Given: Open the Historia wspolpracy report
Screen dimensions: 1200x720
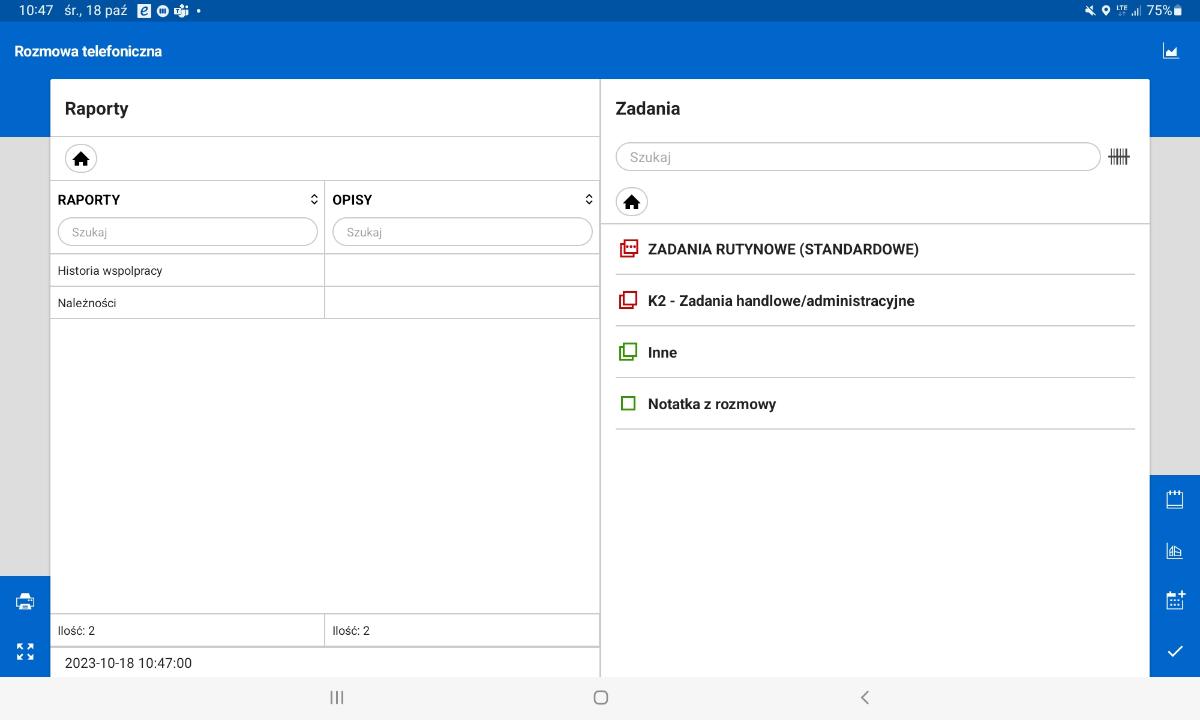Looking at the screenshot, I should (110, 271).
